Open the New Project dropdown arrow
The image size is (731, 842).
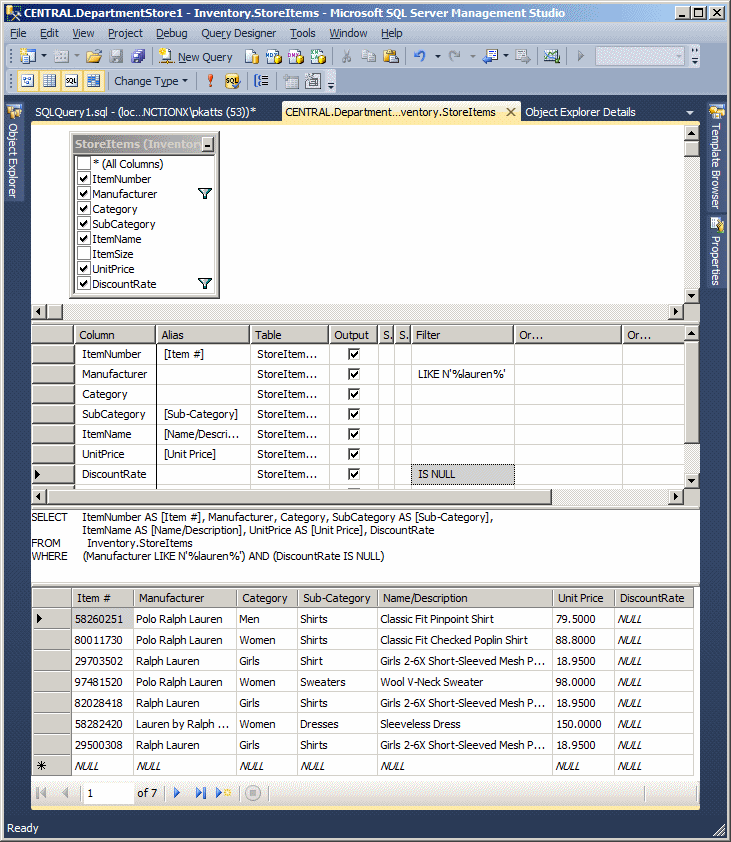[44, 56]
